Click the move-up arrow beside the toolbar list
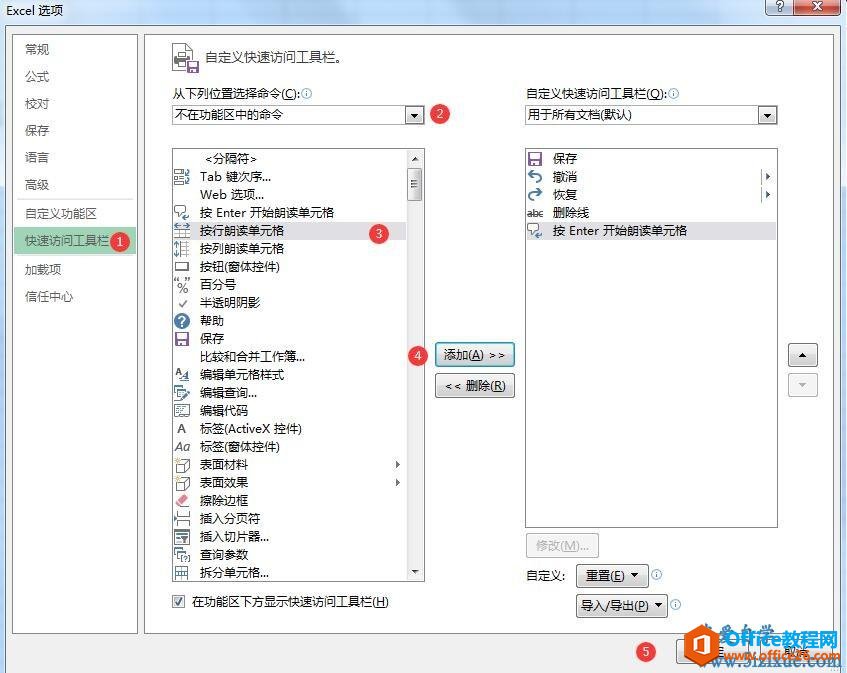The width and height of the screenshot is (847, 673). click(802, 354)
